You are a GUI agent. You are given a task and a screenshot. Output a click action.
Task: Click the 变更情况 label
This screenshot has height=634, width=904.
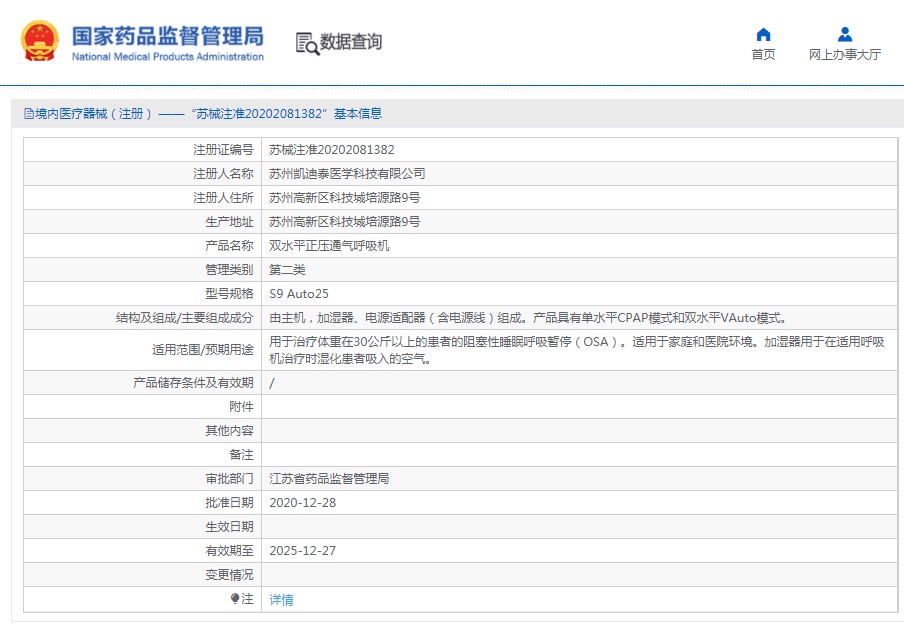pyautogui.click(x=229, y=575)
